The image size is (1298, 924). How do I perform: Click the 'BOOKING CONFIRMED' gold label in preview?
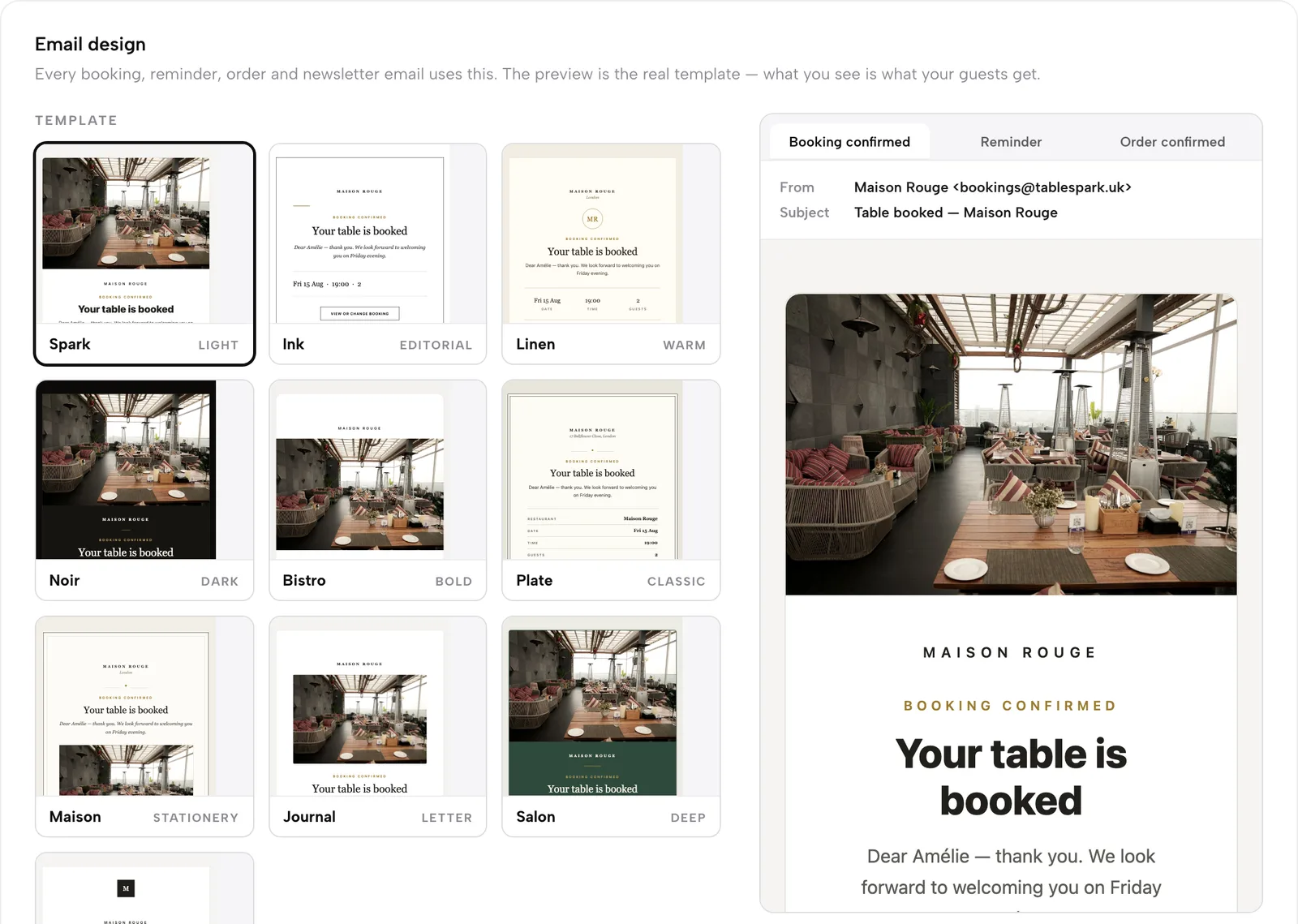pos(1011,706)
